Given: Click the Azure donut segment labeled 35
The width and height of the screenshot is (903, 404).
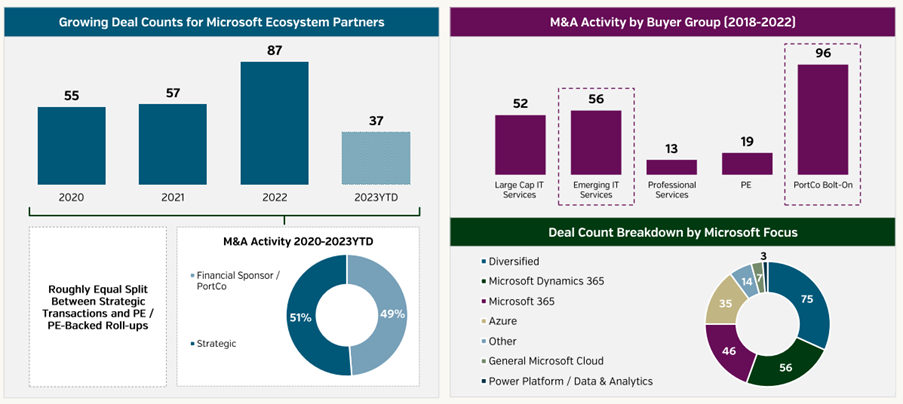Looking at the screenshot, I should pyautogui.click(x=725, y=301).
